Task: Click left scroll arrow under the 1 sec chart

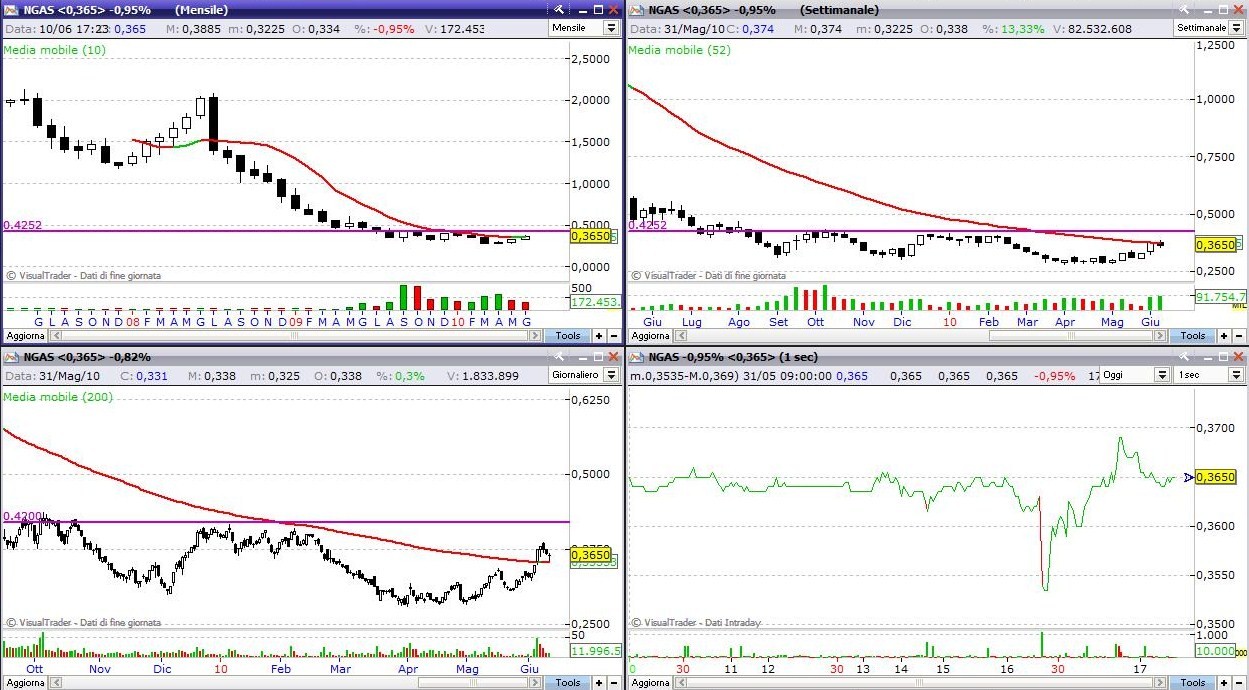Action: [x=681, y=682]
